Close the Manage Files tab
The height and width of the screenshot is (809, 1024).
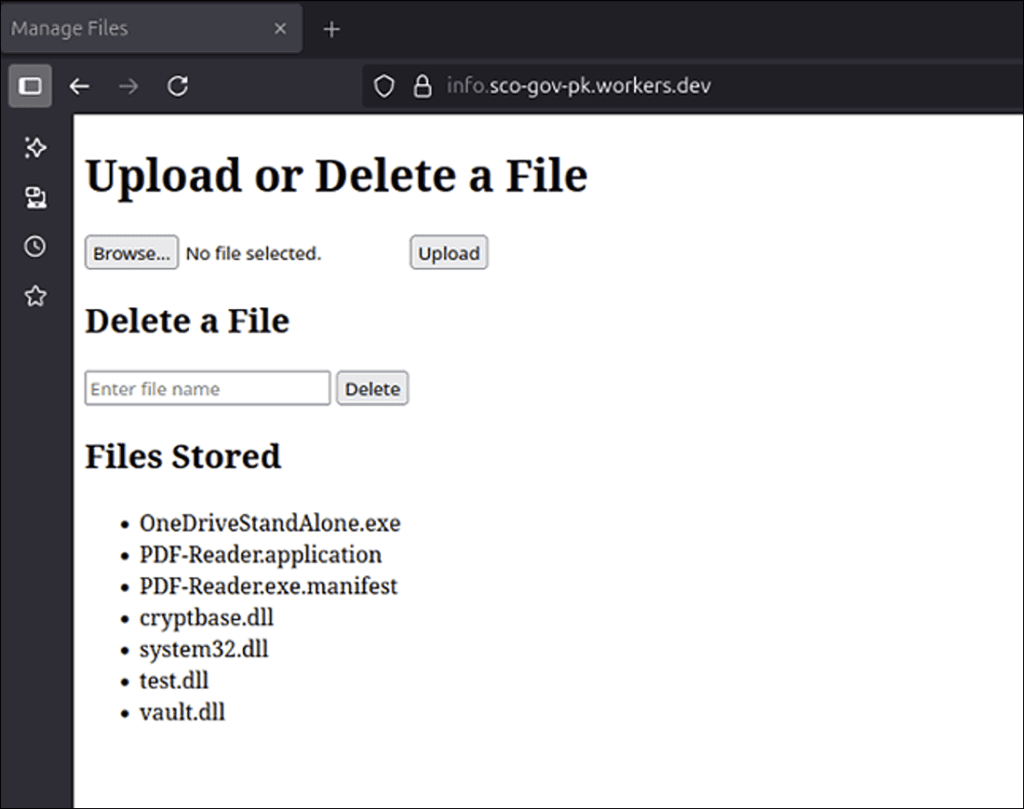[281, 29]
